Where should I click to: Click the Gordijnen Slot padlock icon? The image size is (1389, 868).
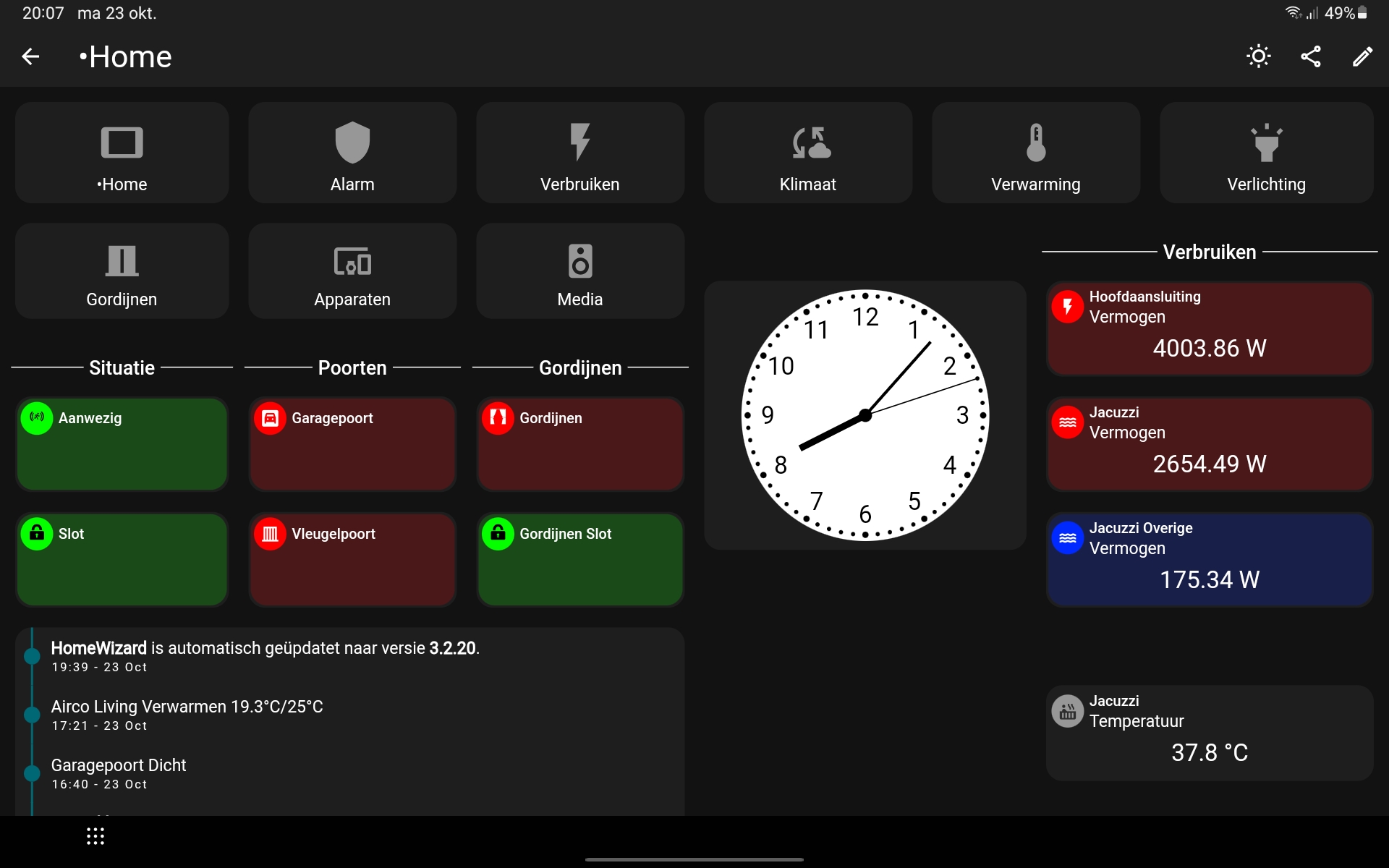[x=498, y=534]
